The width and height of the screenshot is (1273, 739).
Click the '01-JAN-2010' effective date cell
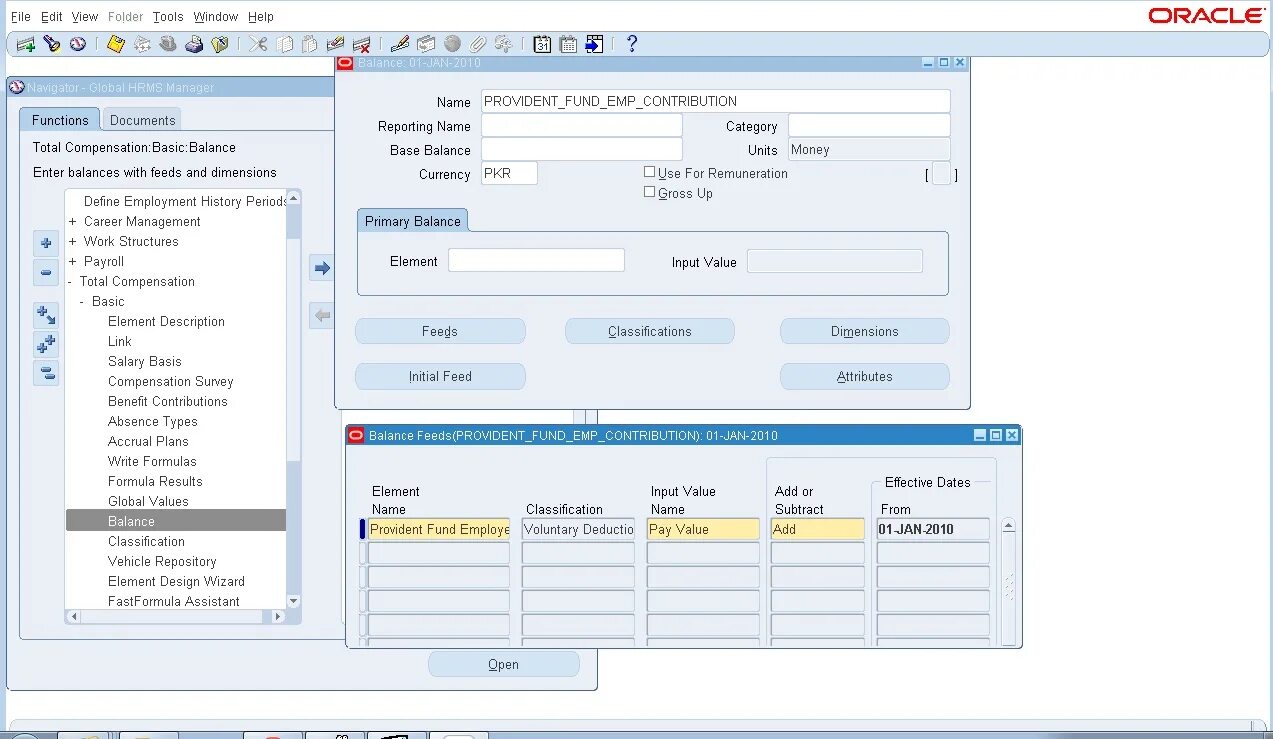[x=933, y=529]
